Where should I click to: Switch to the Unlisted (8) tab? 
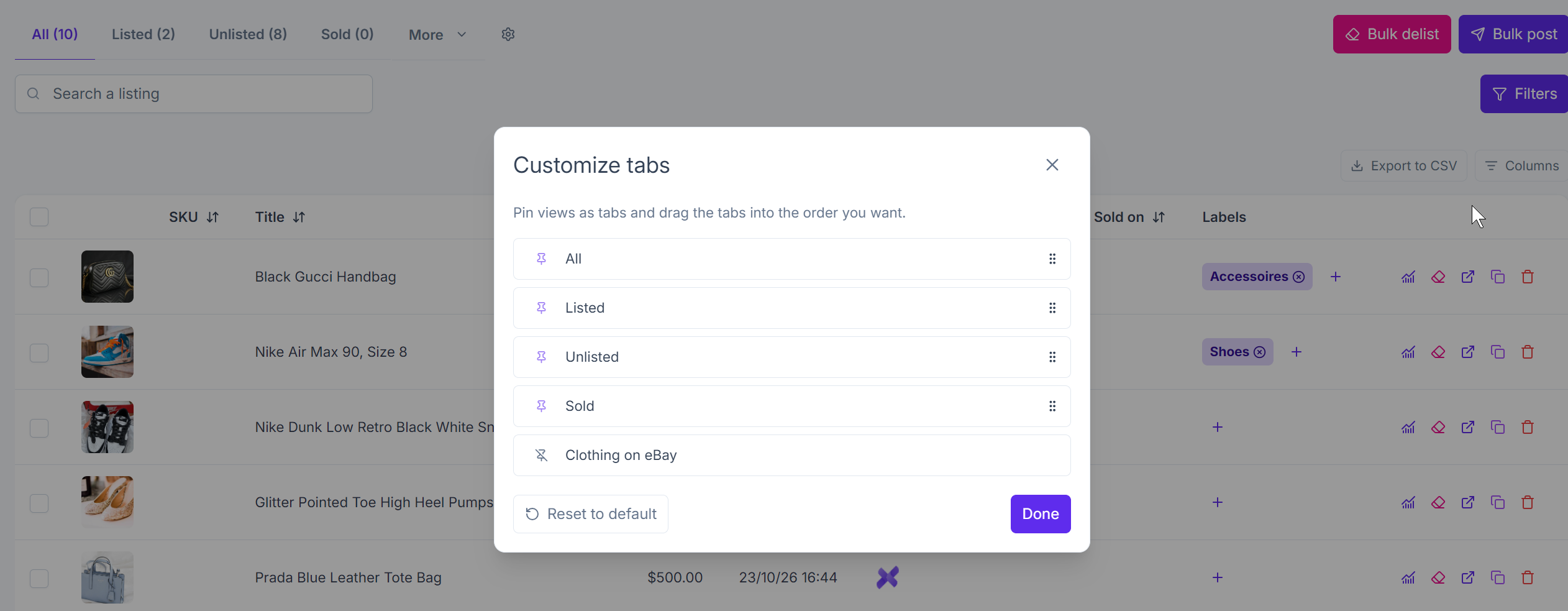[248, 34]
